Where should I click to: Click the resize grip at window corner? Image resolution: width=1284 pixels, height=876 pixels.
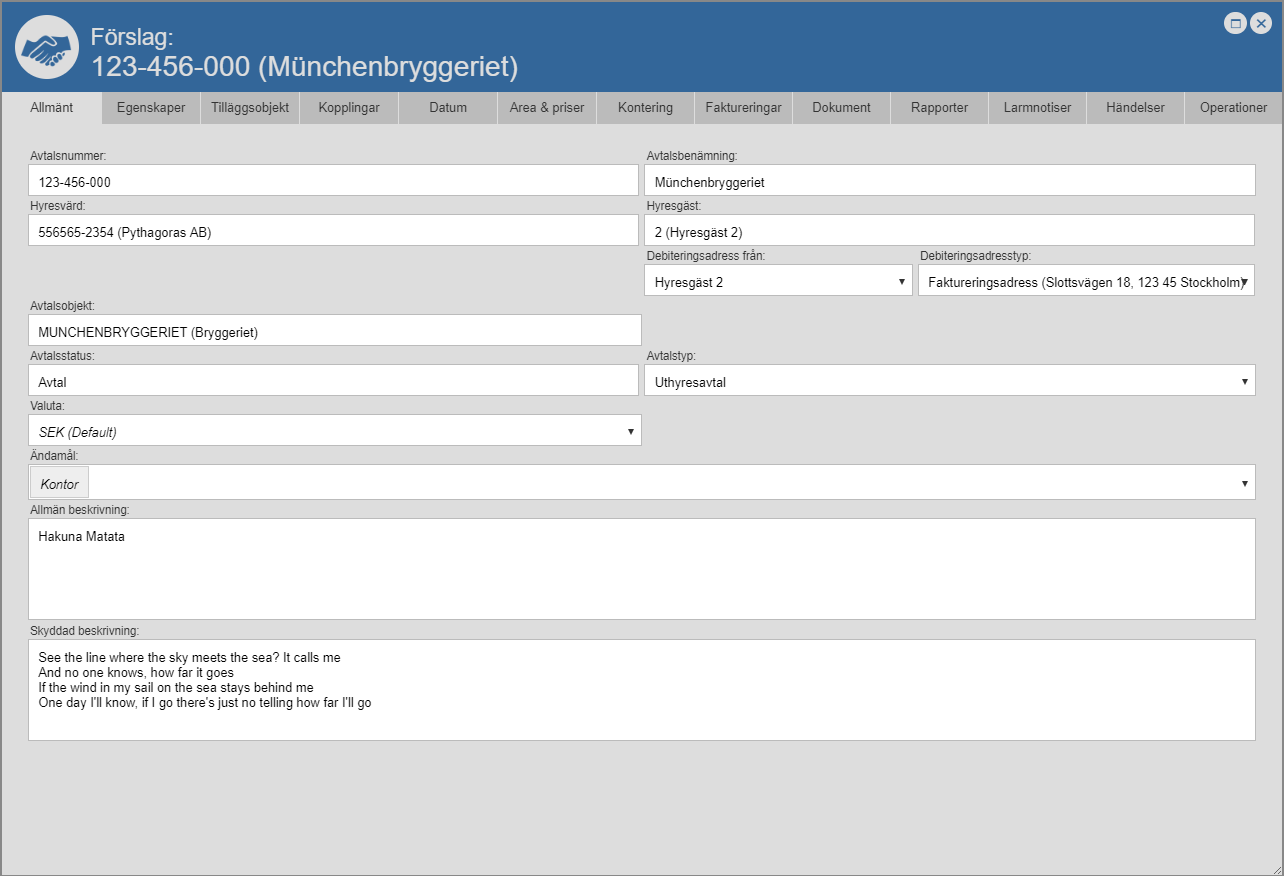[x=1275, y=868]
